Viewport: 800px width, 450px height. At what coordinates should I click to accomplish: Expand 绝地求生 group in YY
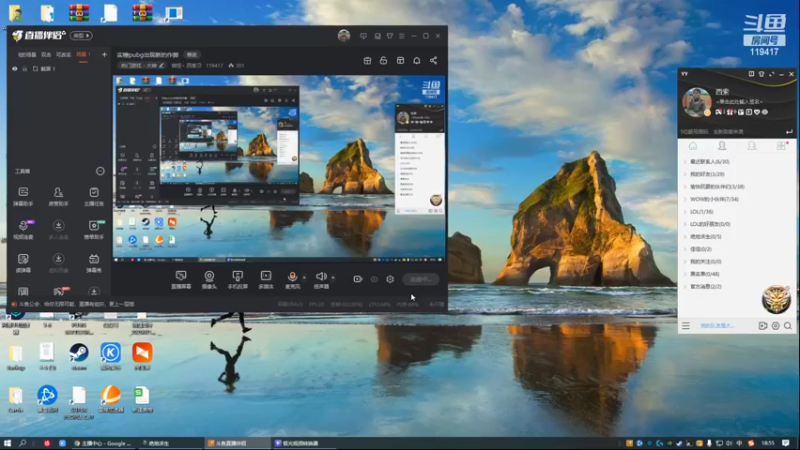(705, 237)
